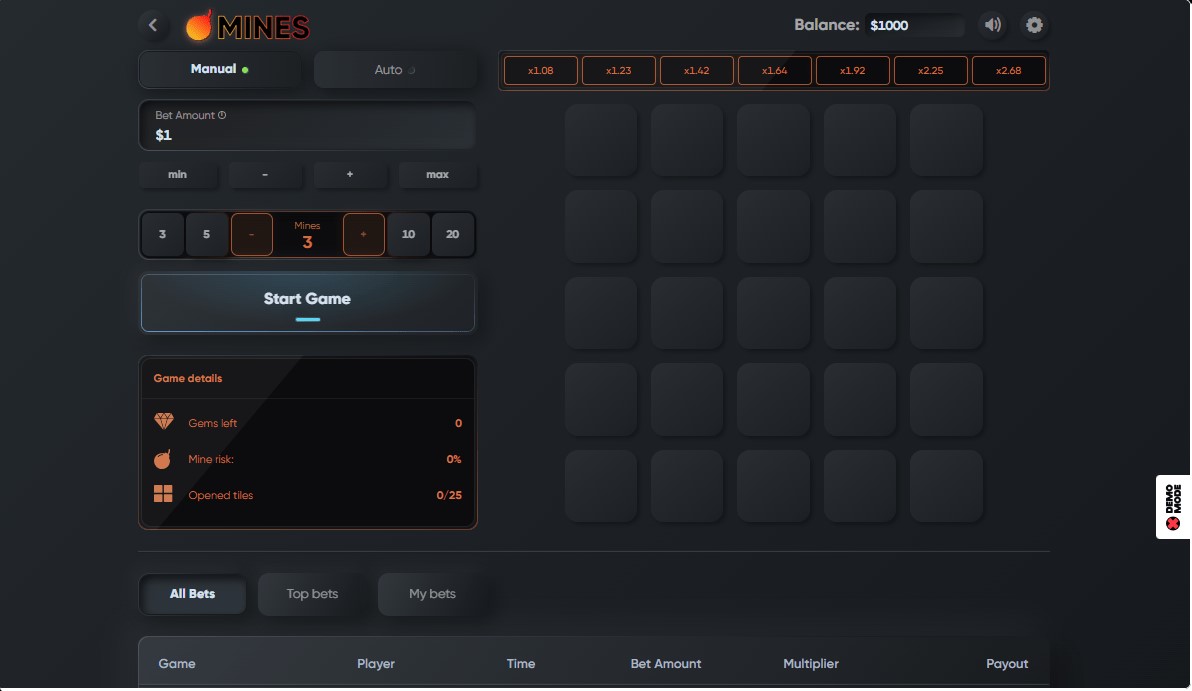Click the Start Game button

(308, 303)
